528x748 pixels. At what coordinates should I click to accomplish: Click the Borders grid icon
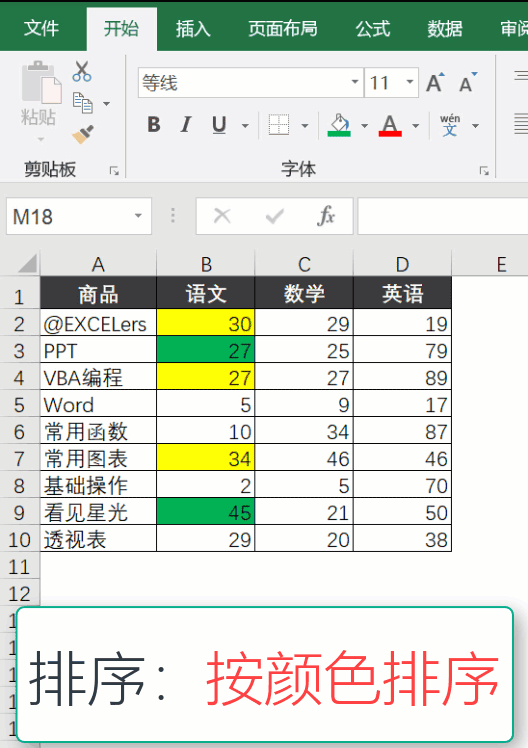279,125
